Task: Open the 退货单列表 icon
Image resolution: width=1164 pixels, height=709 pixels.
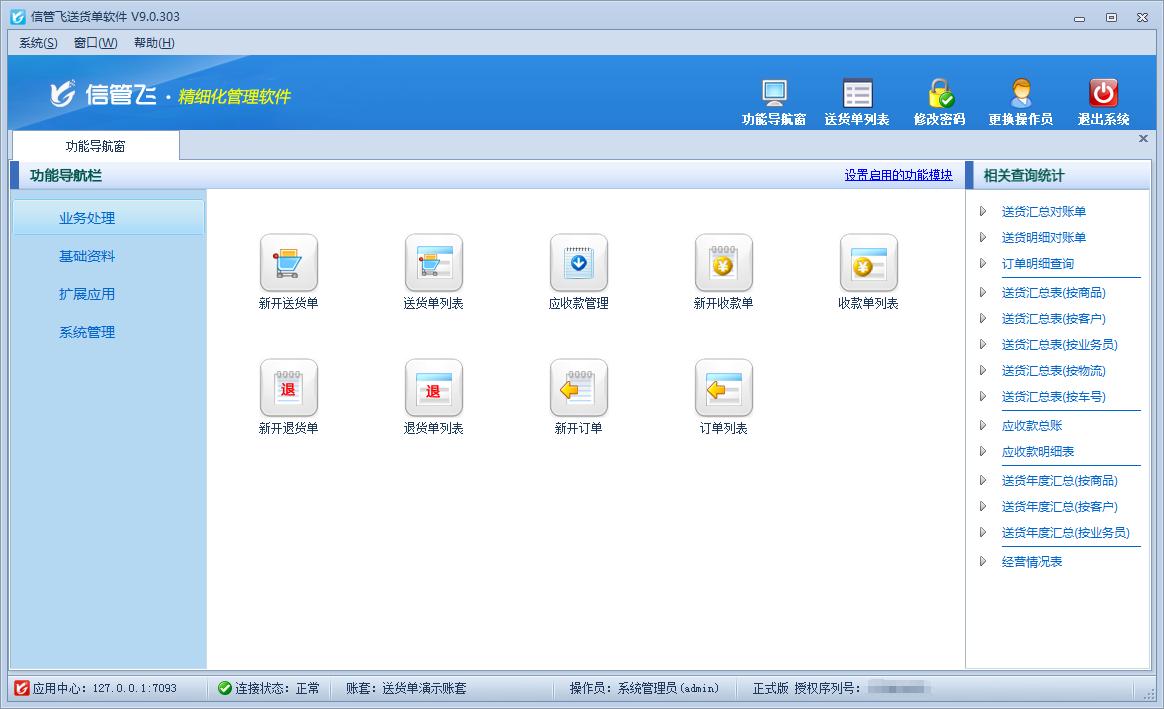Action: (x=434, y=388)
